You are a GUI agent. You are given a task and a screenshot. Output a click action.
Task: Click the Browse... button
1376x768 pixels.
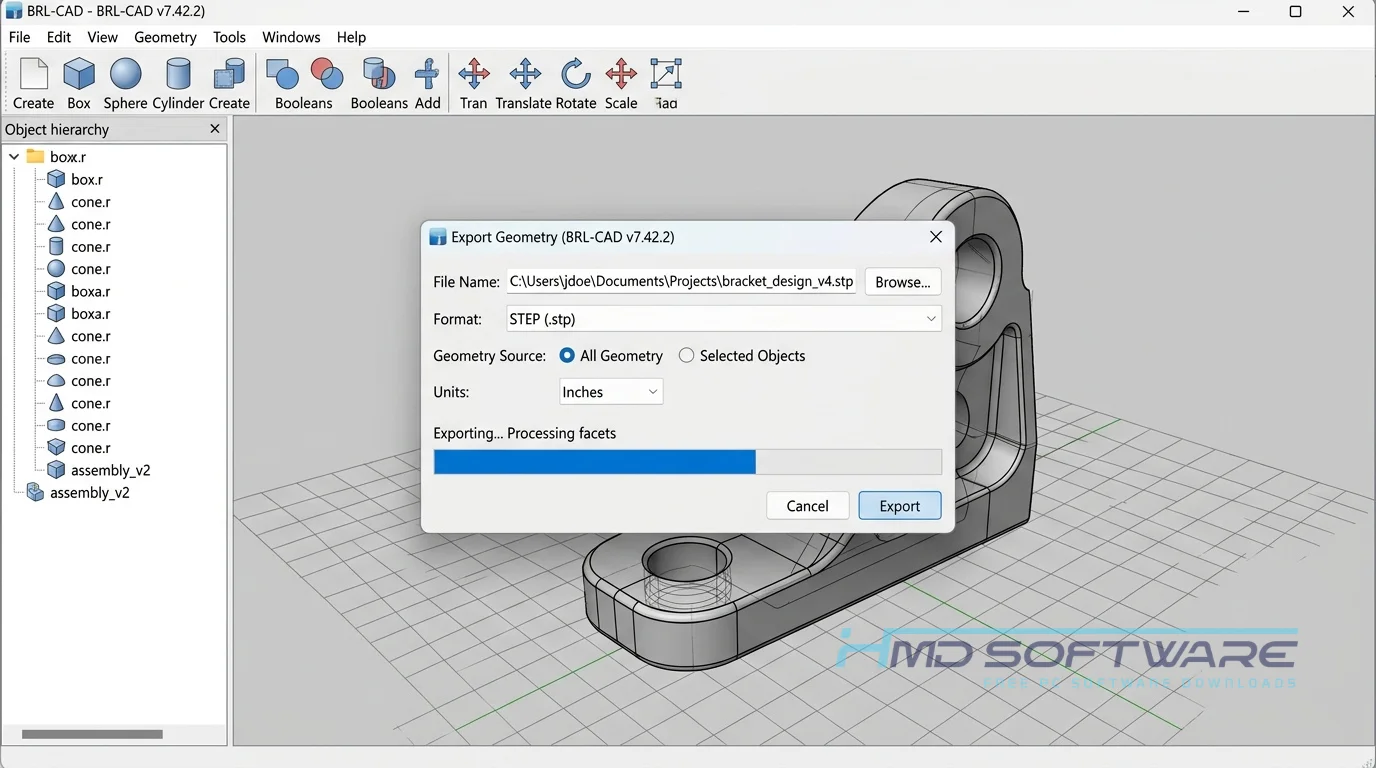(x=903, y=282)
